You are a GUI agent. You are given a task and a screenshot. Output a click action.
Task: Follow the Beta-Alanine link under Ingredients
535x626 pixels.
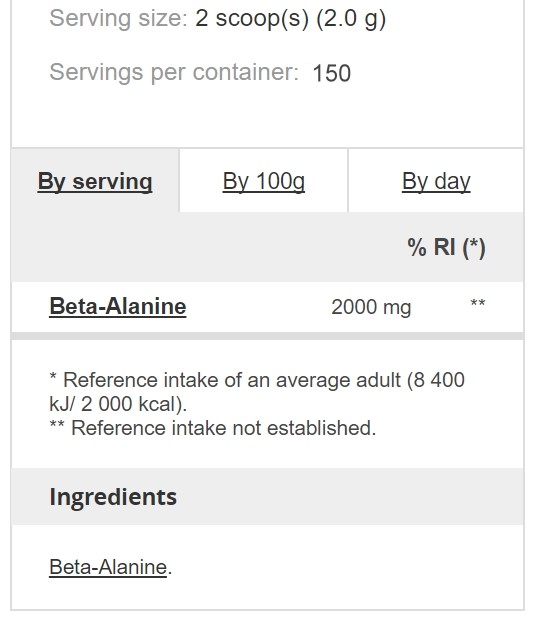pyautogui.click(x=108, y=567)
